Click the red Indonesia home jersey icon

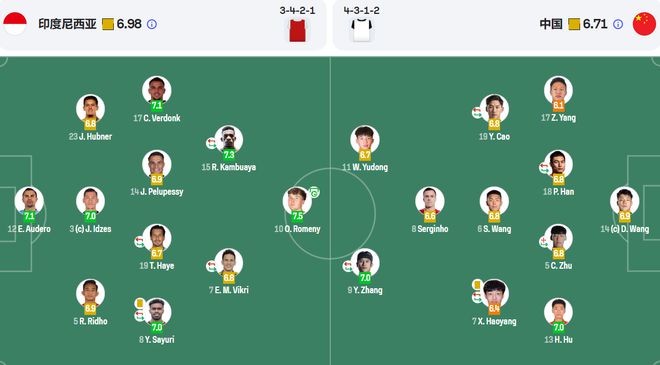(x=298, y=30)
